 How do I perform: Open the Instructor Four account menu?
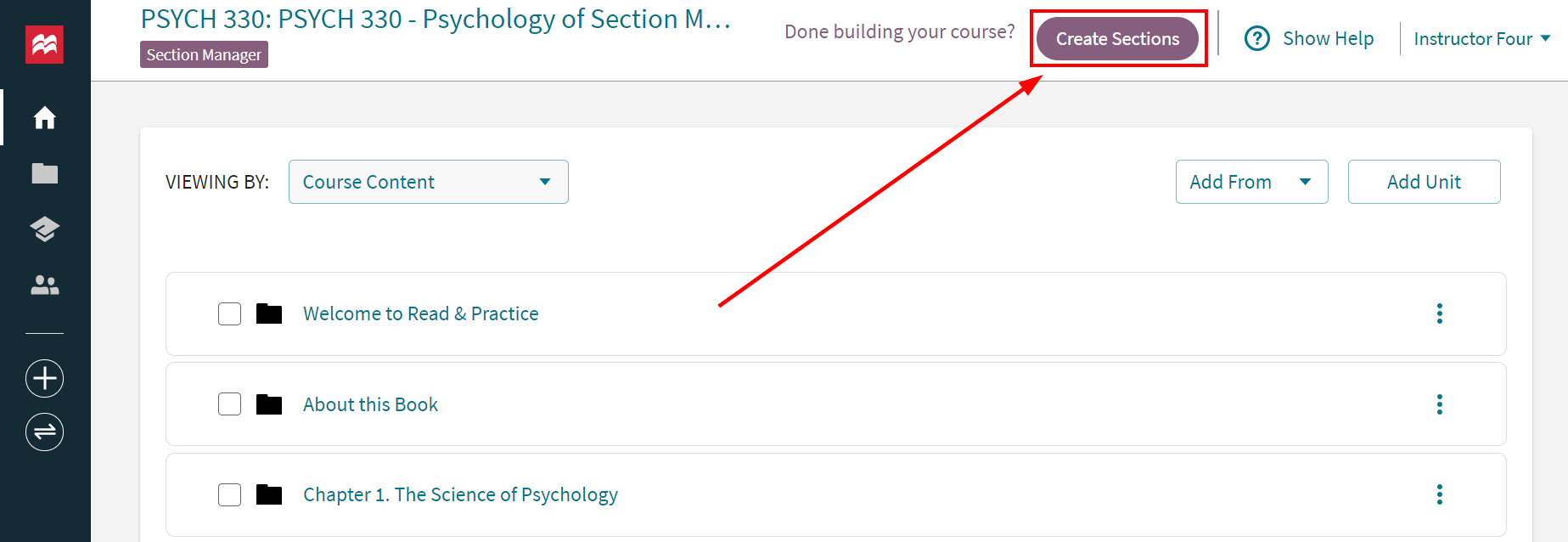click(x=1481, y=38)
